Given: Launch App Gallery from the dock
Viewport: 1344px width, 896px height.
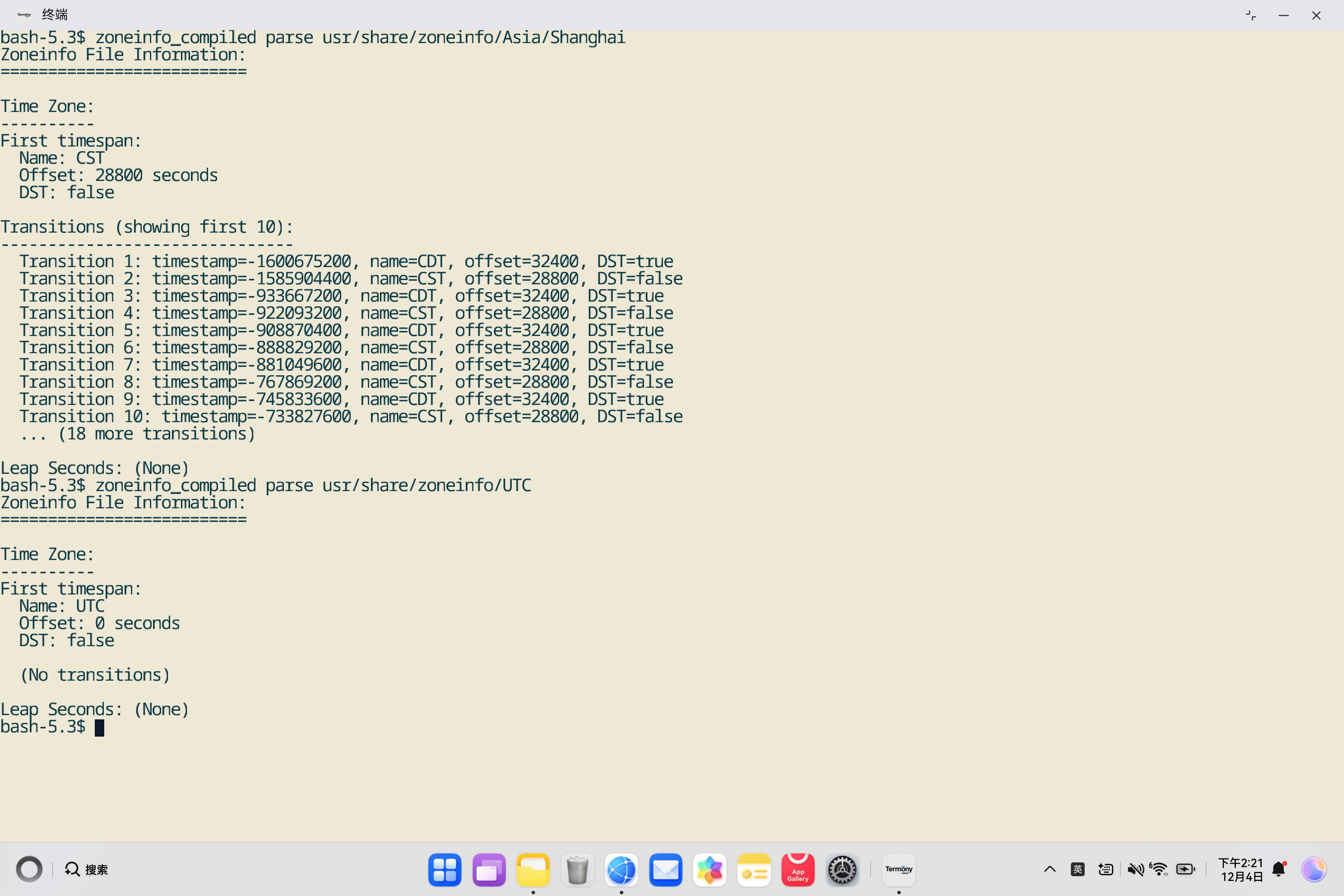Looking at the screenshot, I should [798, 870].
